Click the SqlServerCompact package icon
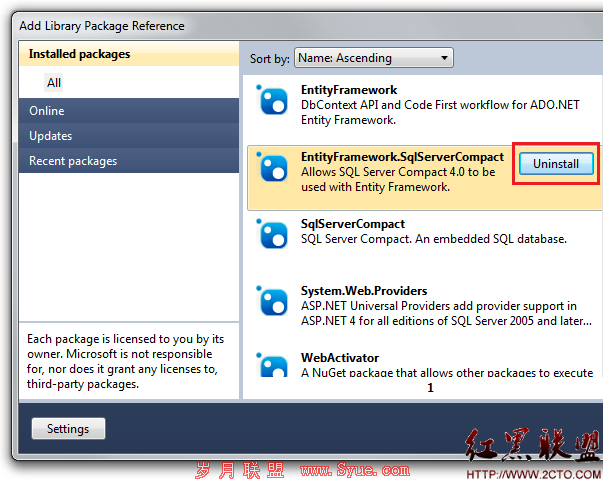 tap(273, 235)
